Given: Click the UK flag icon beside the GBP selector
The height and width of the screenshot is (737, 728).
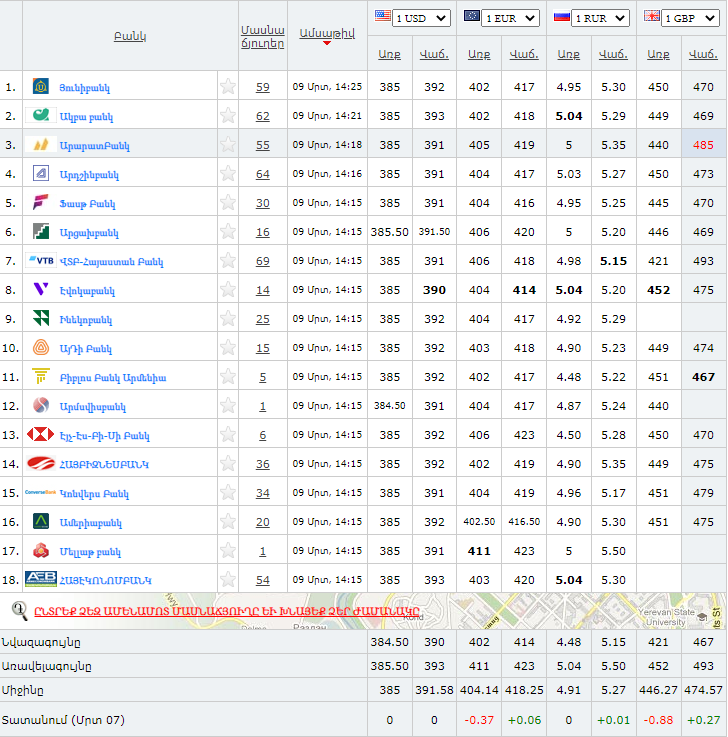Looking at the screenshot, I should coord(652,16).
